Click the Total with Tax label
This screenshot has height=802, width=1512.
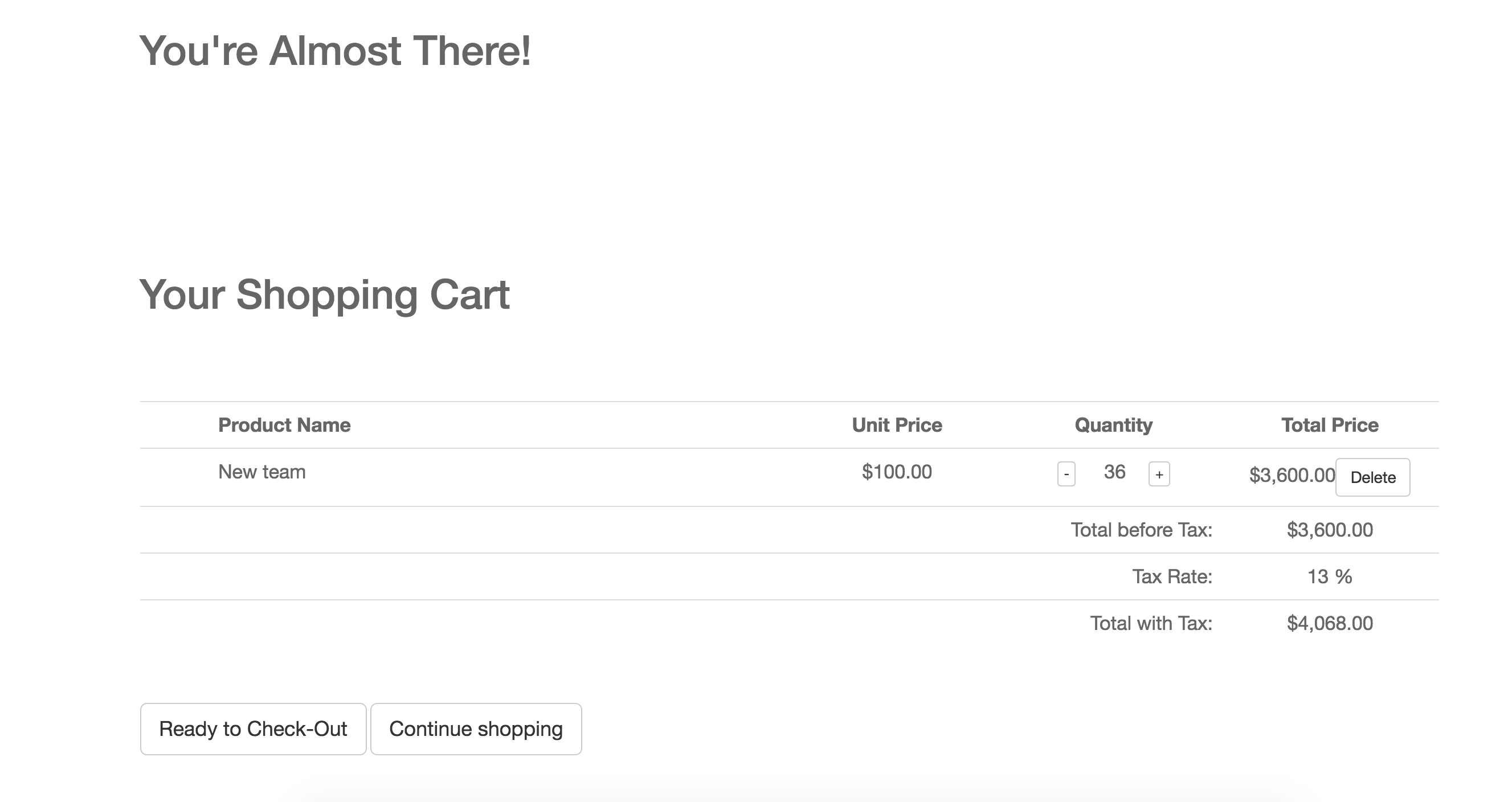[x=1150, y=623]
